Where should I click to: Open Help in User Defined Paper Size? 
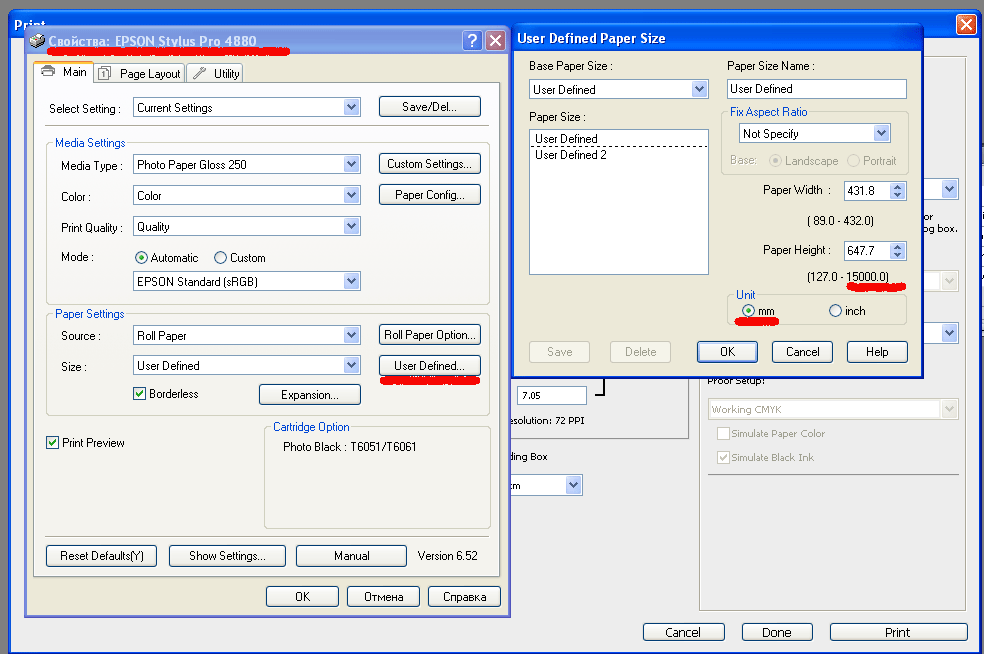click(877, 351)
